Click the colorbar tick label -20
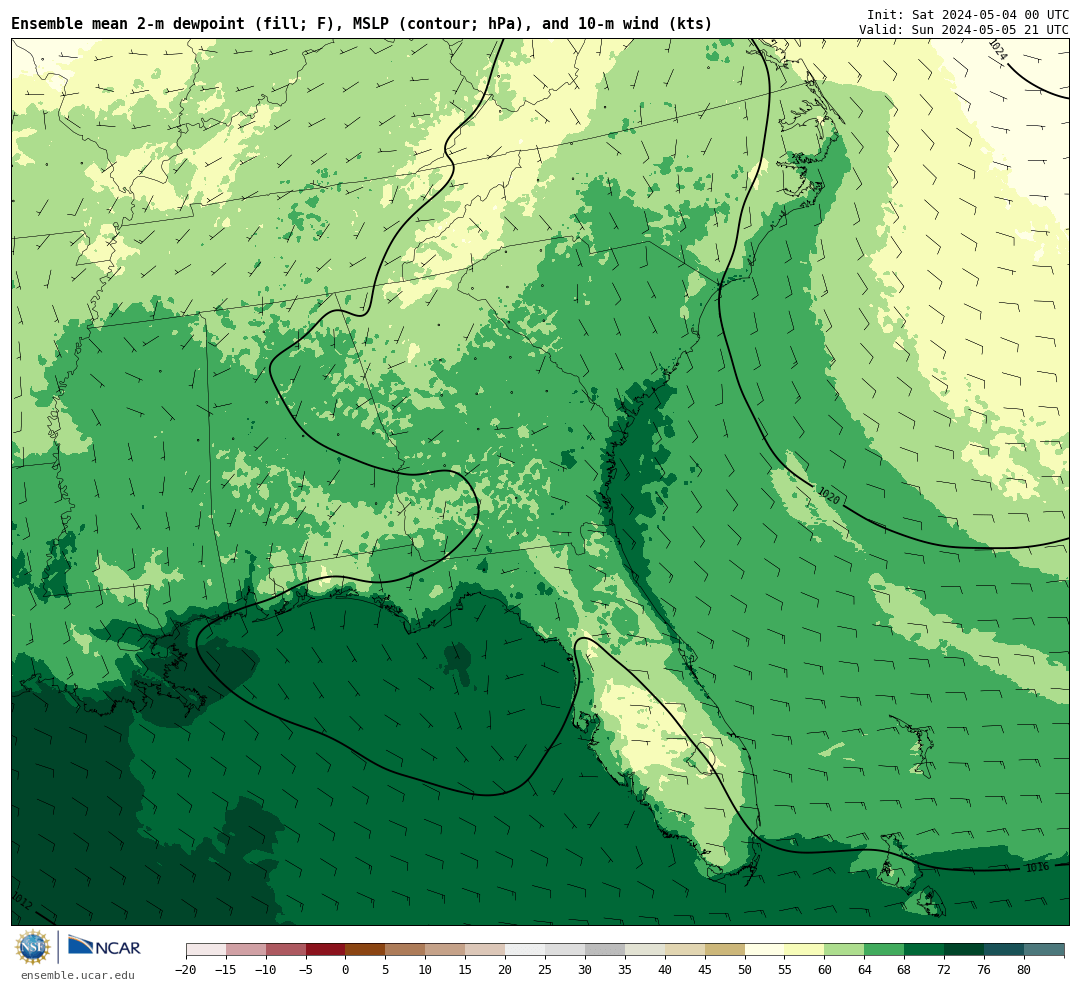Viewport: 1080px width, 988px height. (186, 970)
